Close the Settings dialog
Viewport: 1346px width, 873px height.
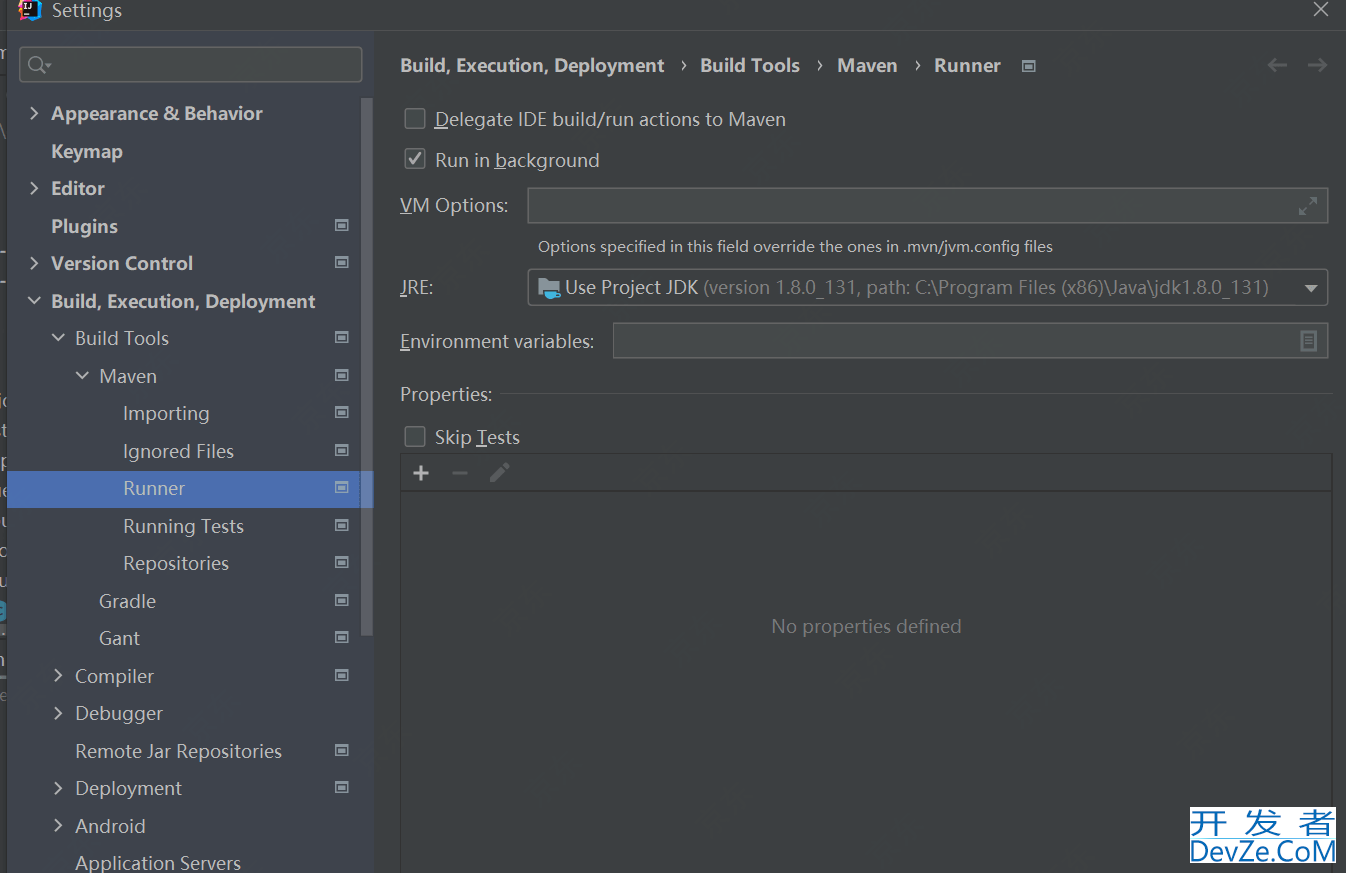(1321, 9)
